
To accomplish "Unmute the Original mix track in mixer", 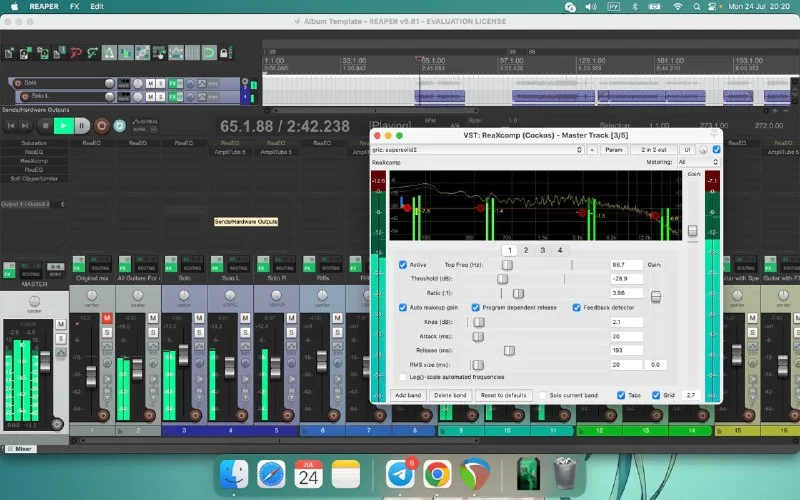I will (108, 318).
